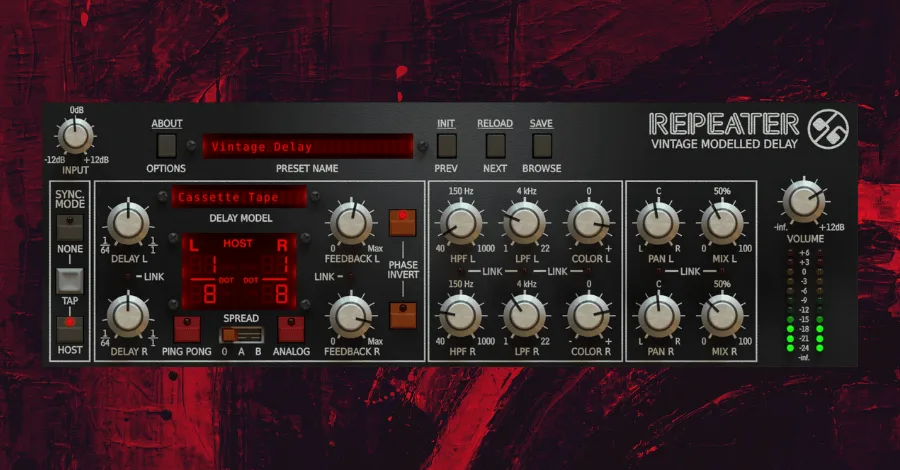Click the Vintage Delay preset name display
The width and height of the screenshot is (900, 470).
point(307,146)
